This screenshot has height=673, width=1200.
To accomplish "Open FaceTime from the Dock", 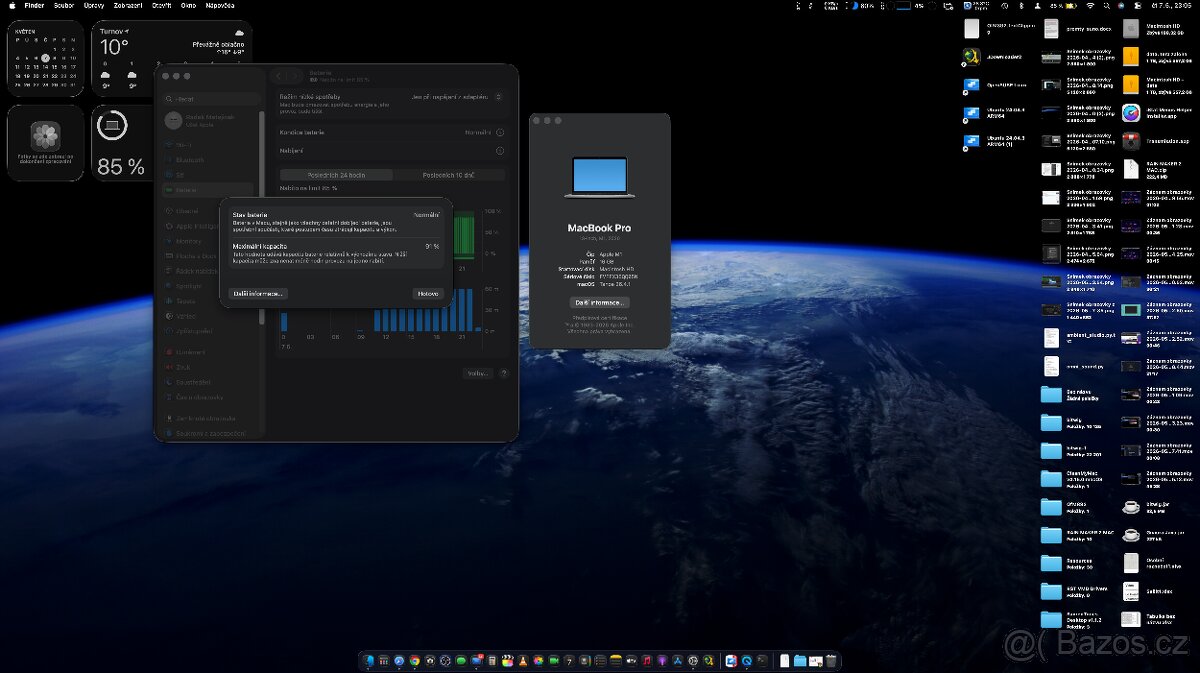I will (x=554, y=661).
